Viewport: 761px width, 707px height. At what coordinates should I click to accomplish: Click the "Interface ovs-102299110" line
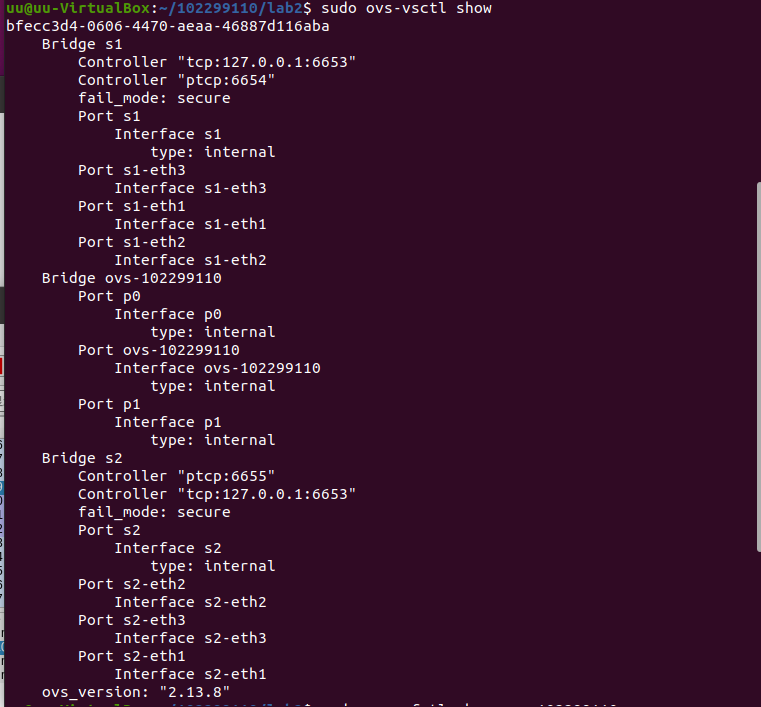(217, 368)
